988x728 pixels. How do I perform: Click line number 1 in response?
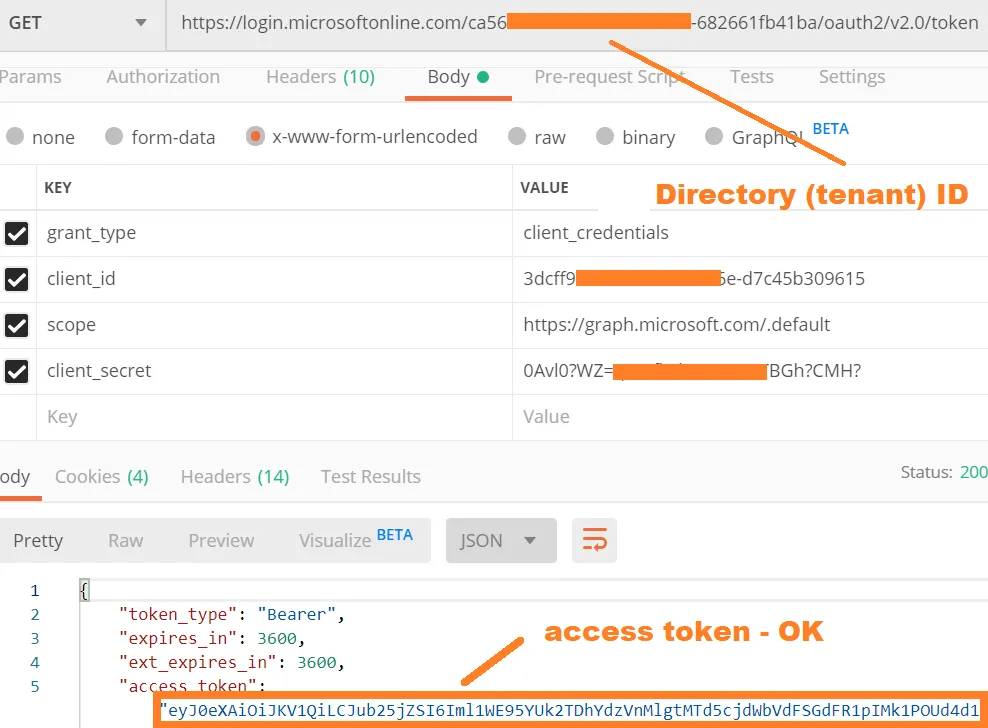[x=35, y=591]
